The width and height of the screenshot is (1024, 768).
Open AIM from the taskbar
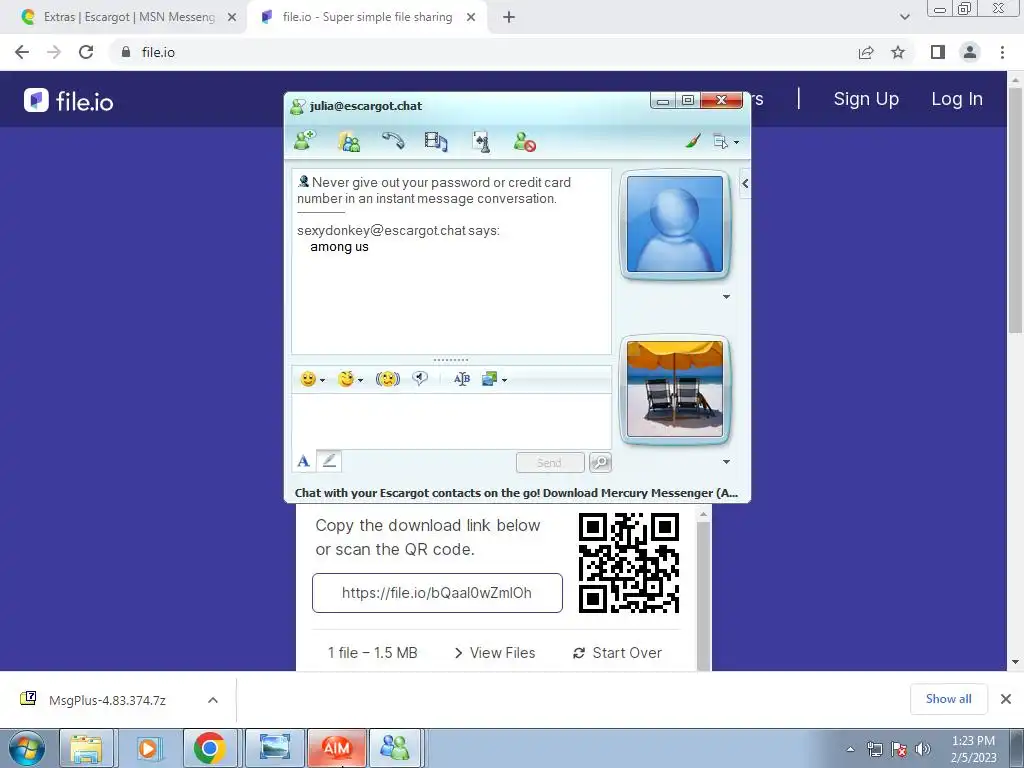coord(337,748)
